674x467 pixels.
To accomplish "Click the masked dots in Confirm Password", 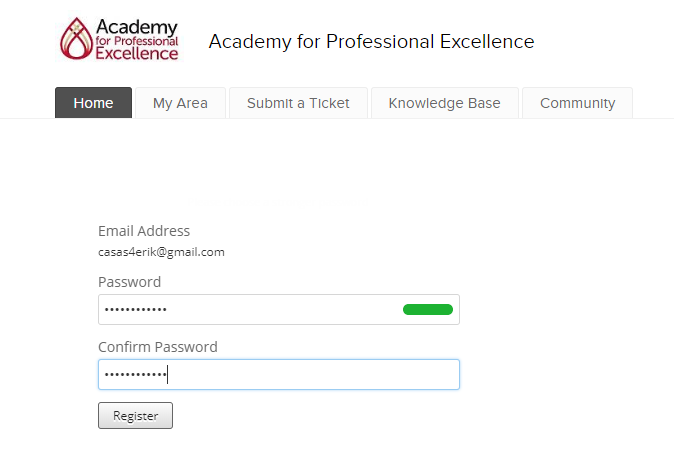I will click(135, 375).
